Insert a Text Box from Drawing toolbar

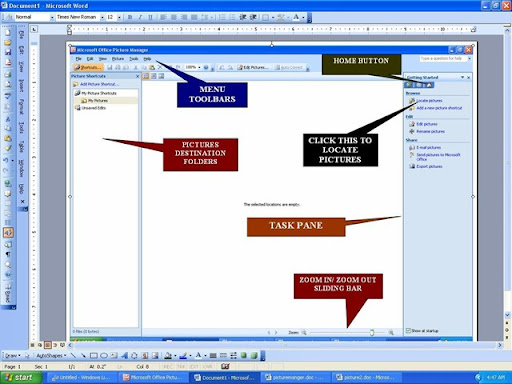click(x=114, y=356)
